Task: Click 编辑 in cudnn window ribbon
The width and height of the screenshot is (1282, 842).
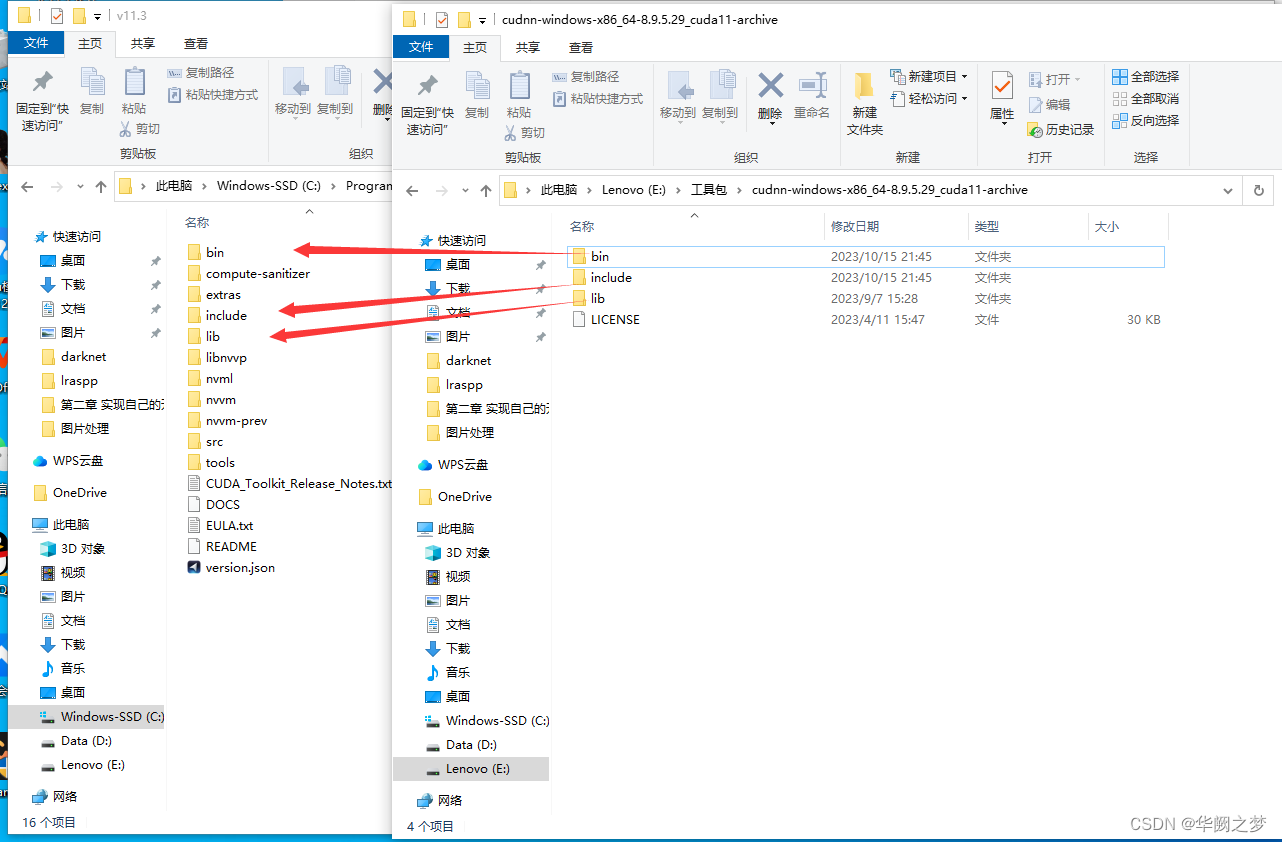Action: tap(1048, 104)
